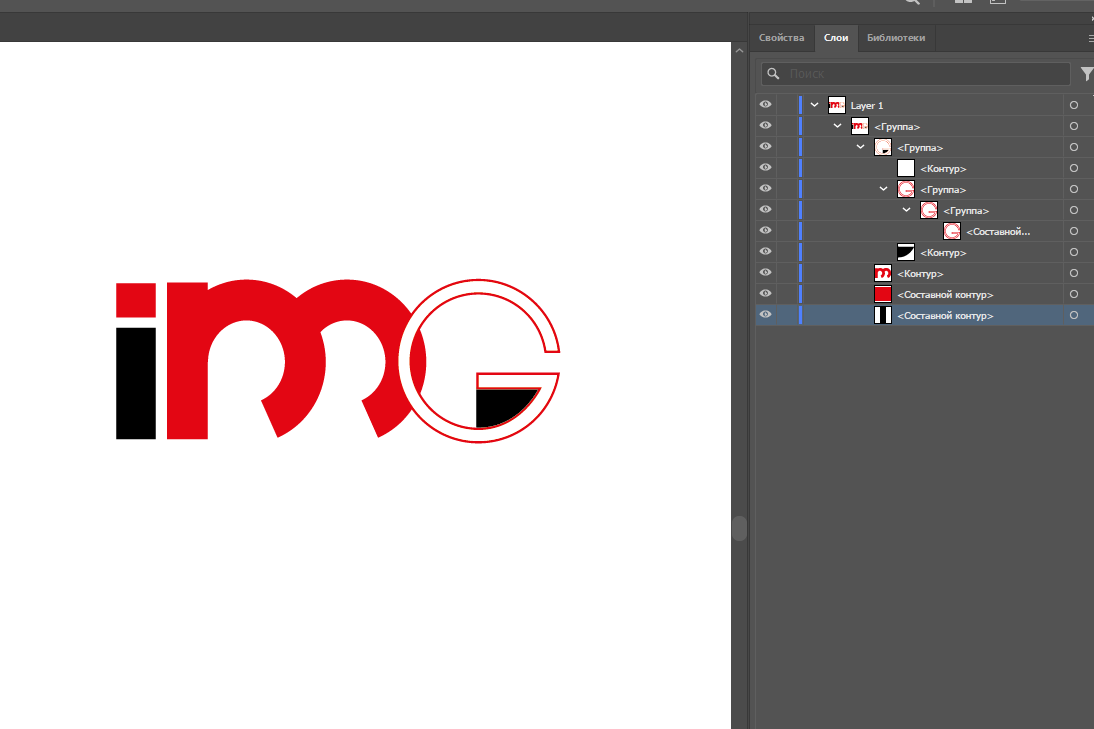Click target circle of truncated Составной… row

pyautogui.click(x=1073, y=231)
